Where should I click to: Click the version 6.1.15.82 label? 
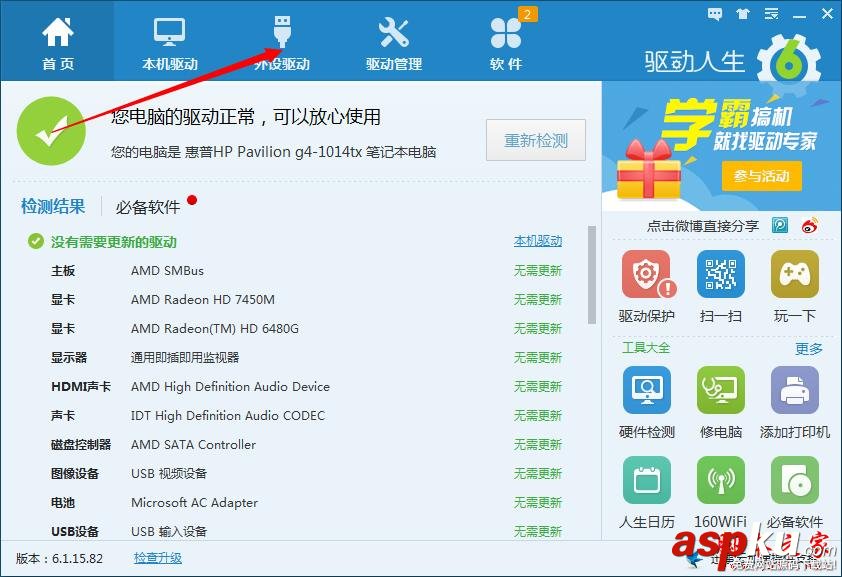[59, 558]
